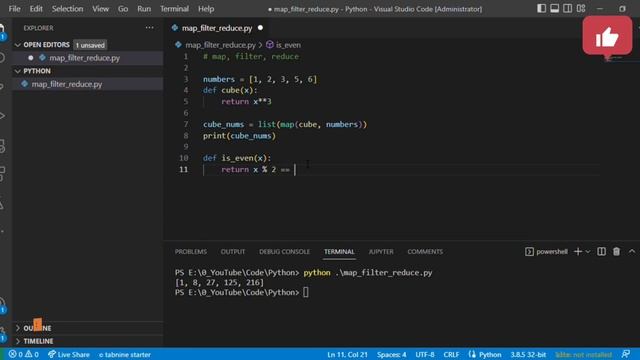The image size is (640, 360).
Task: Change line ending via CRLF
Action: pyautogui.click(x=451, y=354)
